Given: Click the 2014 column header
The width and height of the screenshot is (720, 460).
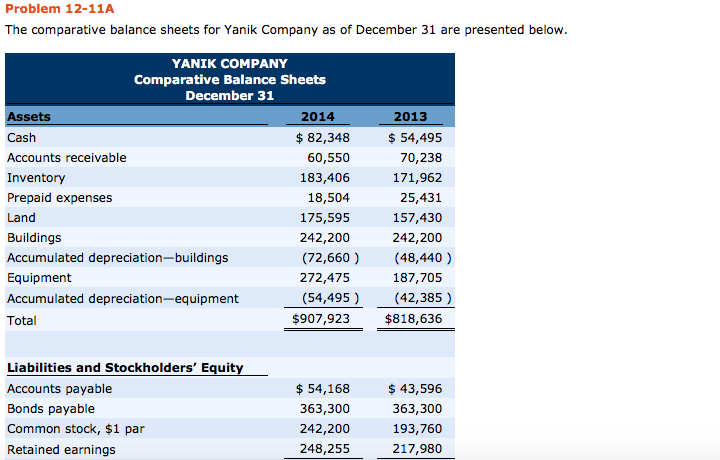Looking at the screenshot, I should click(x=318, y=117).
